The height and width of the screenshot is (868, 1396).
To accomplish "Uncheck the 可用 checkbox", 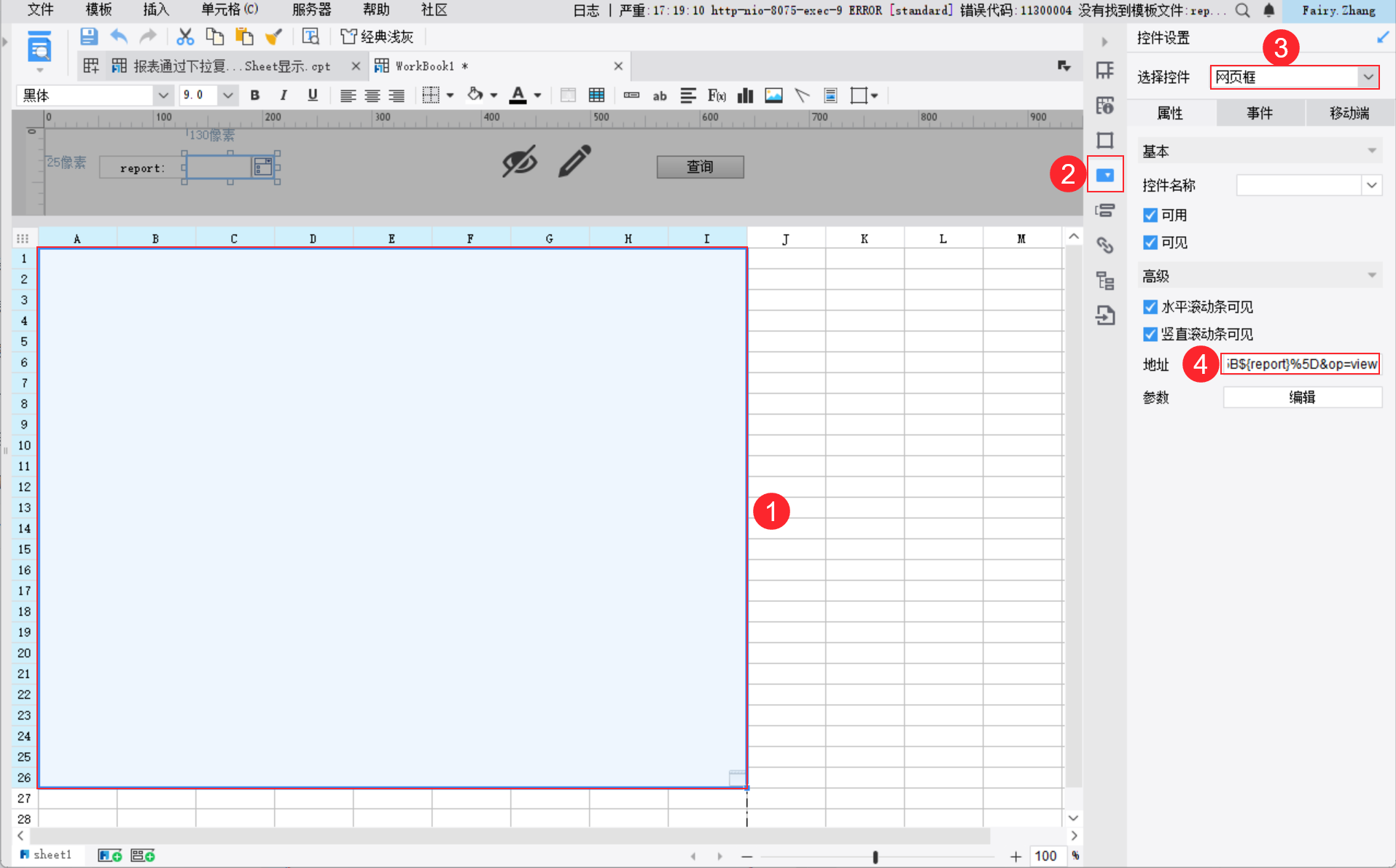I will [1150, 215].
